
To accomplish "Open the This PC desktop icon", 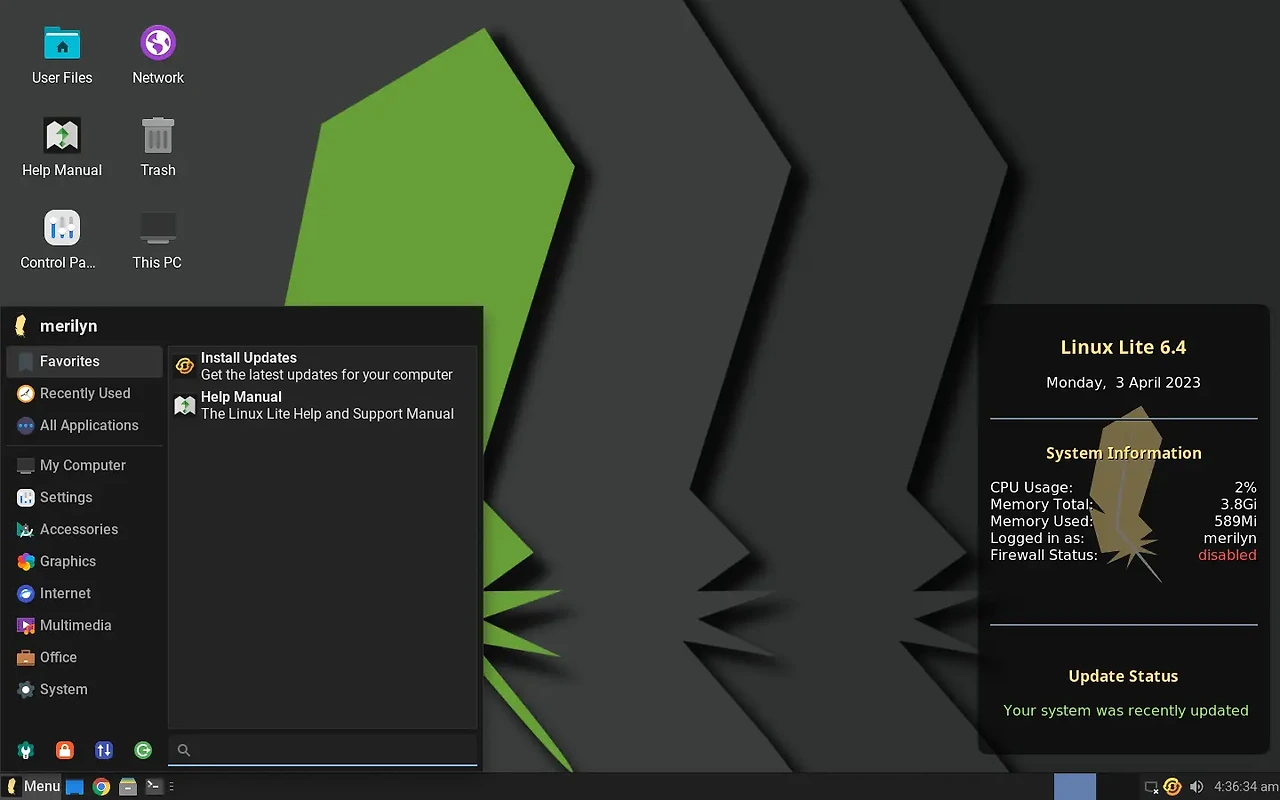I will (158, 240).
